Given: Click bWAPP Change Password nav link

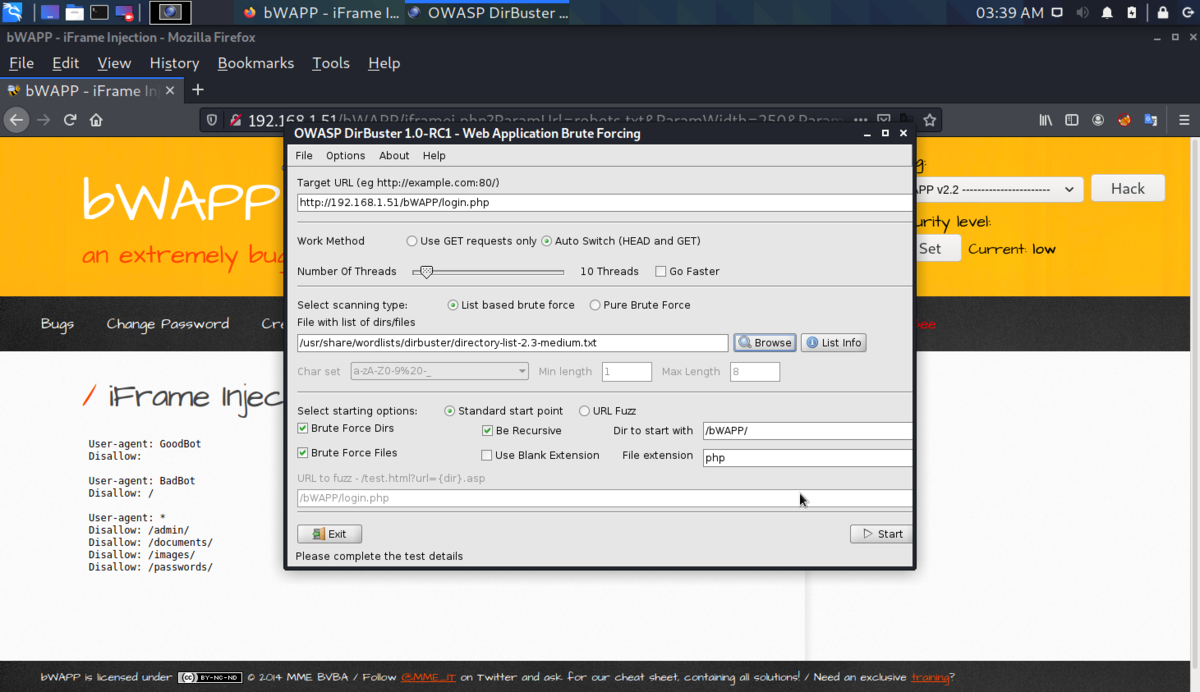Looking at the screenshot, I should (x=168, y=324).
